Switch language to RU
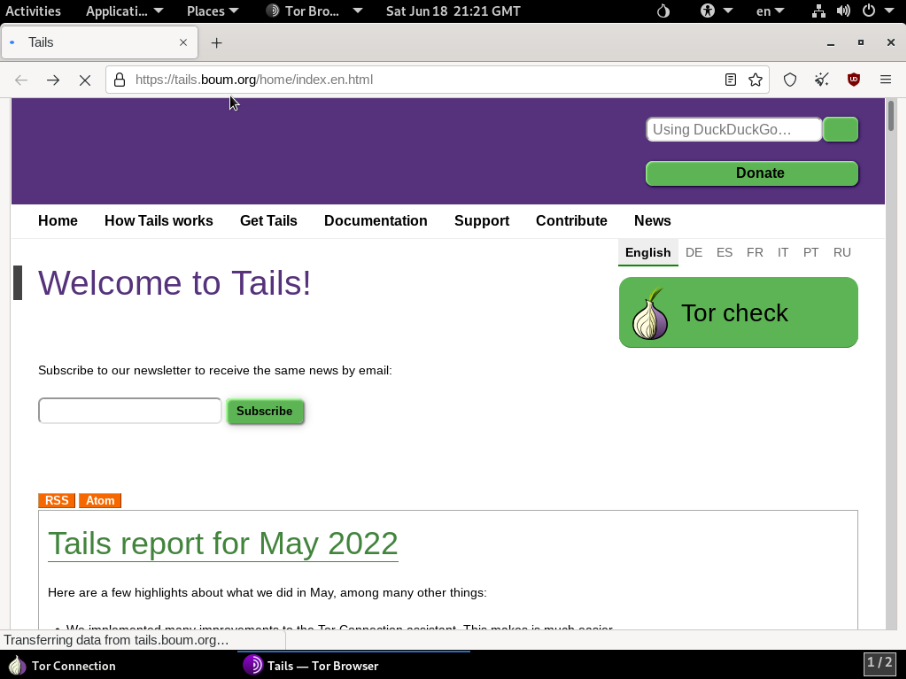 (842, 253)
